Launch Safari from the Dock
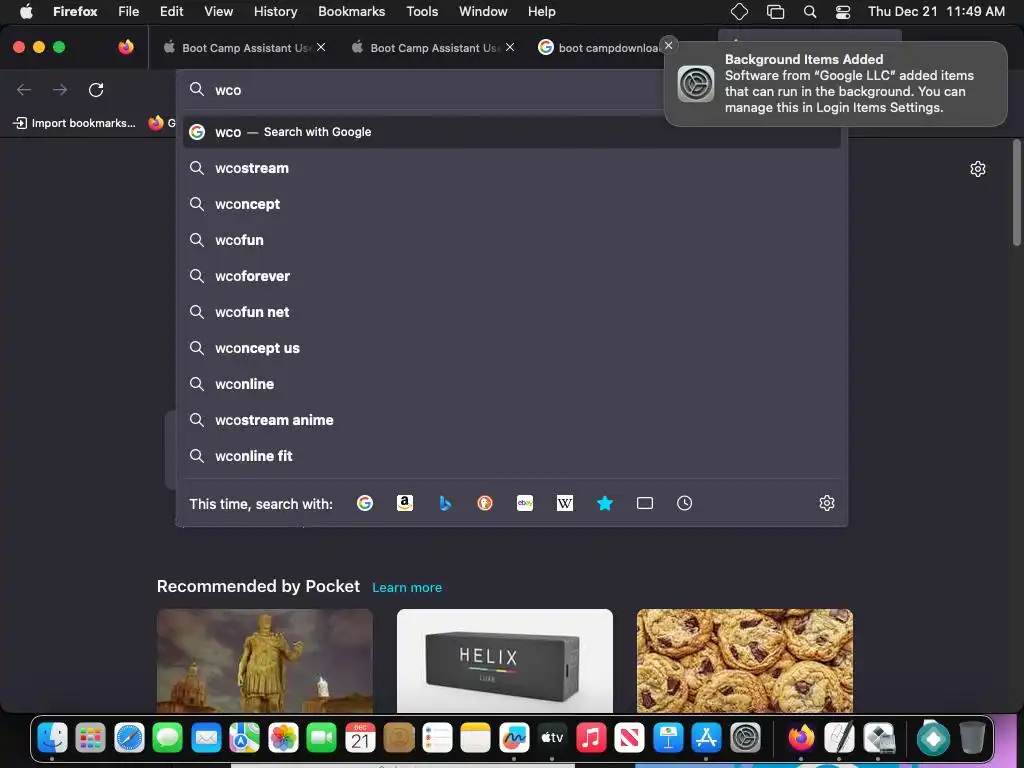This screenshot has height=768, width=1024. pyautogui.click(x=129, y=738)
